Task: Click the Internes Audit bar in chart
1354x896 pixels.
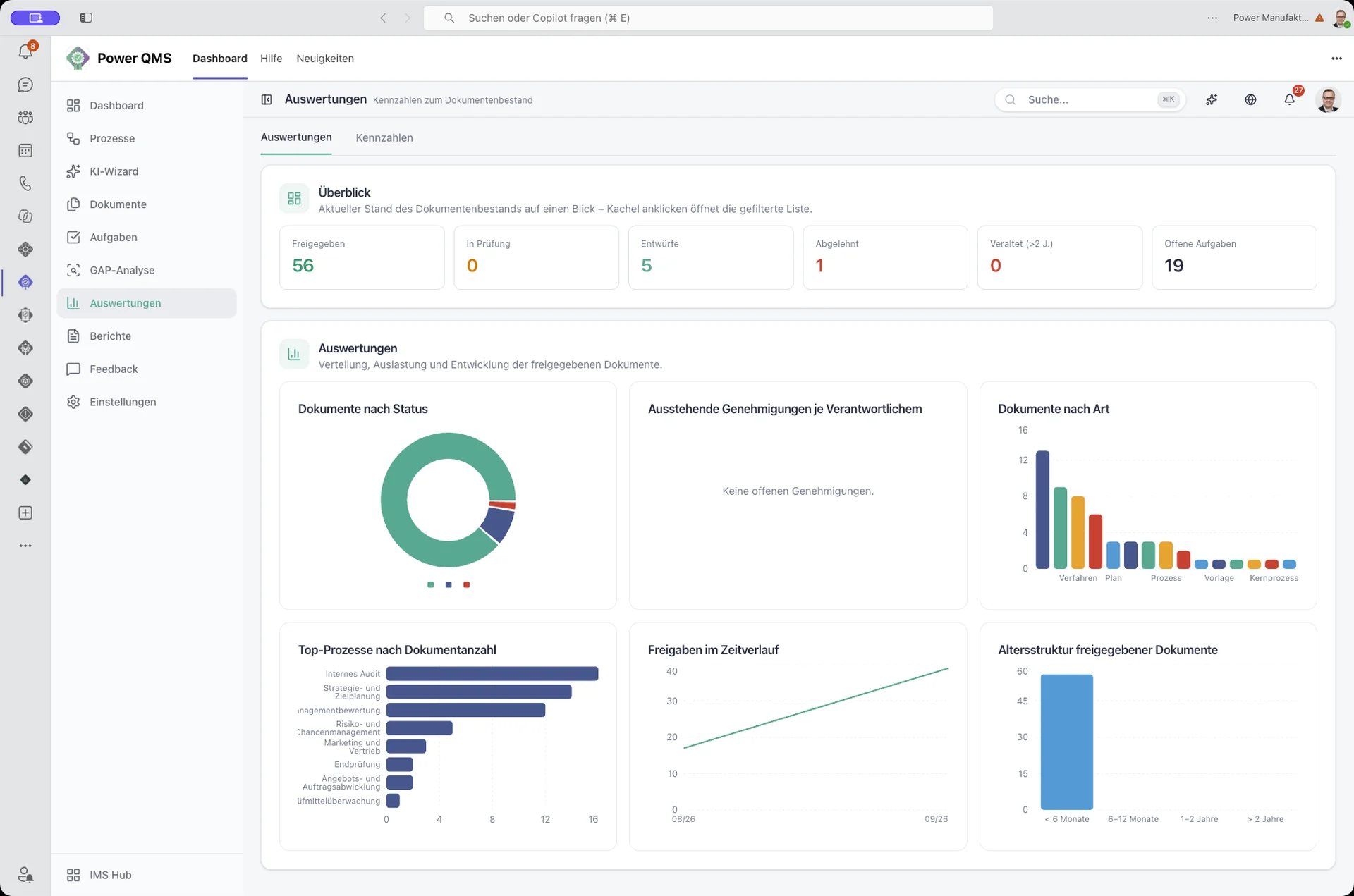Action: coord(492,674)
